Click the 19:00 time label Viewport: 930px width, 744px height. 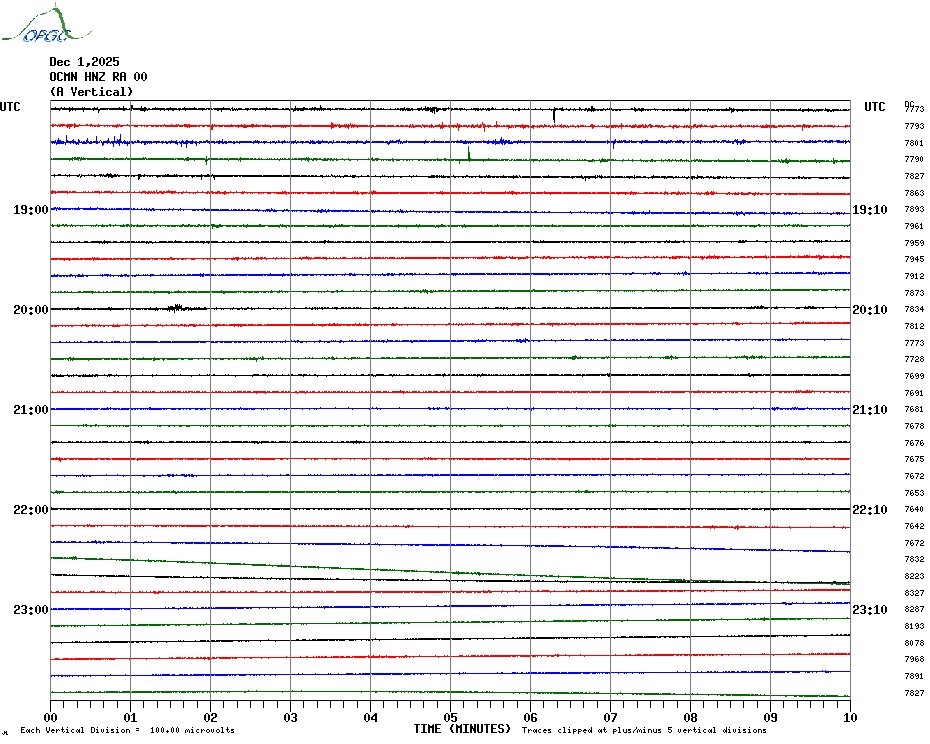coord(31,209)
